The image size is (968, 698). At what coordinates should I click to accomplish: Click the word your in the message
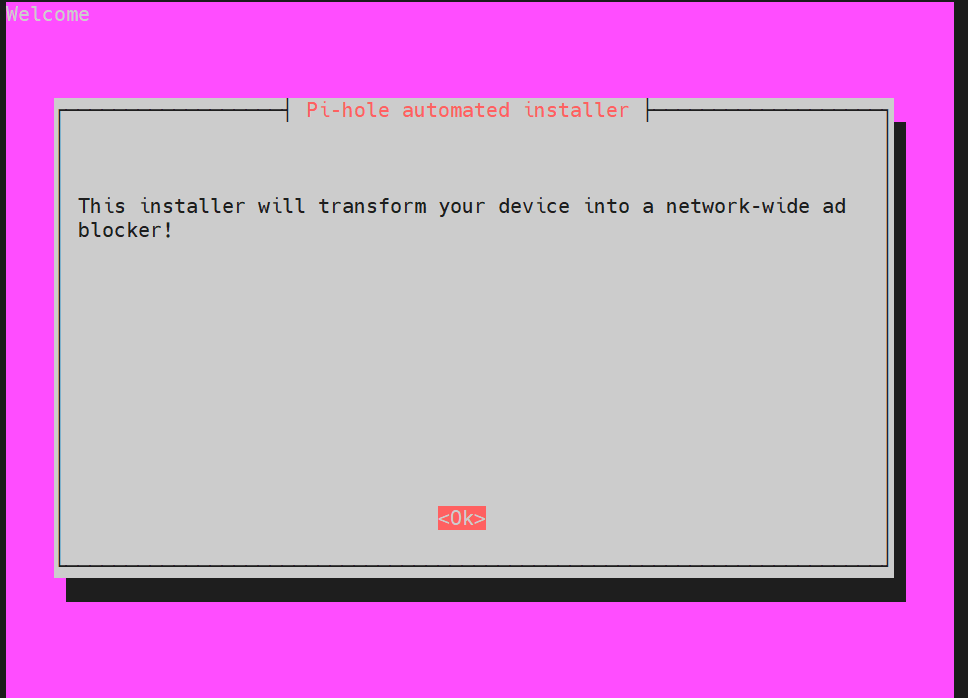coord(462,206)
